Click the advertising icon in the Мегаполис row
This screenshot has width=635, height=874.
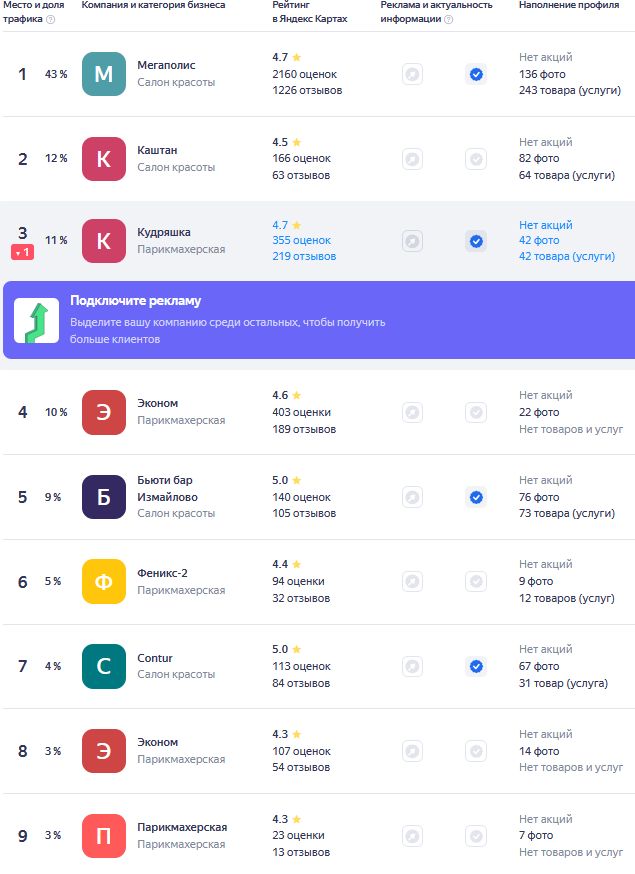tap(413, 74)
